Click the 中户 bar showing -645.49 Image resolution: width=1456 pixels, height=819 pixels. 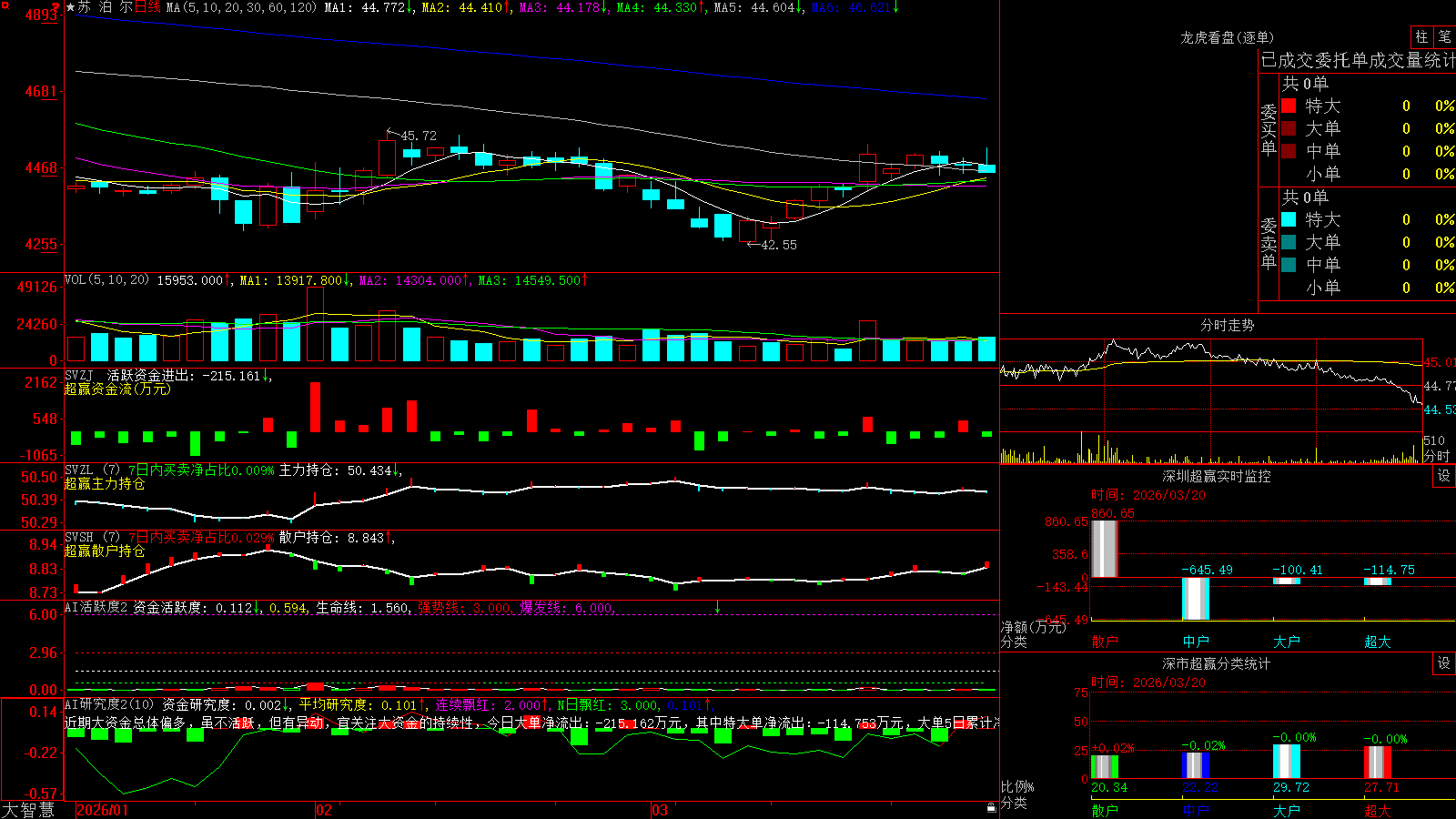(x=1196, y=599)
